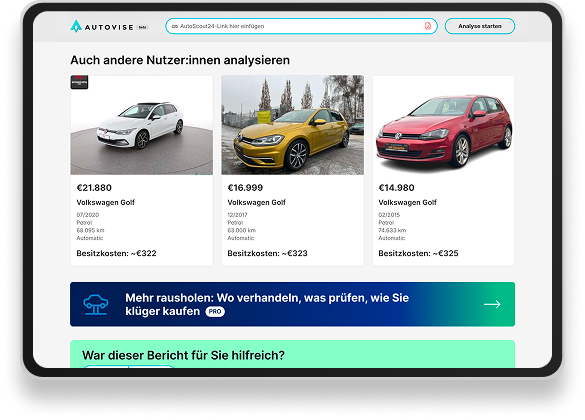The height and width of the screenshot is (420, 585).
Task: Click the car lift icon in banner
Action: click(x=96, y=304)
